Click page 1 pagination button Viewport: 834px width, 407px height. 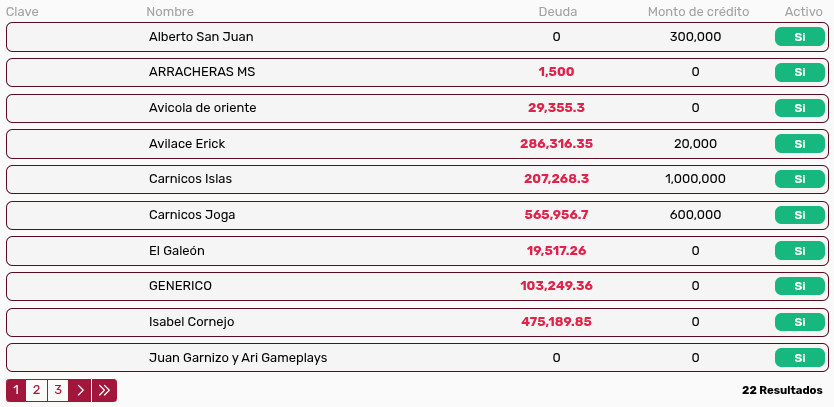[x=16, y=390]
